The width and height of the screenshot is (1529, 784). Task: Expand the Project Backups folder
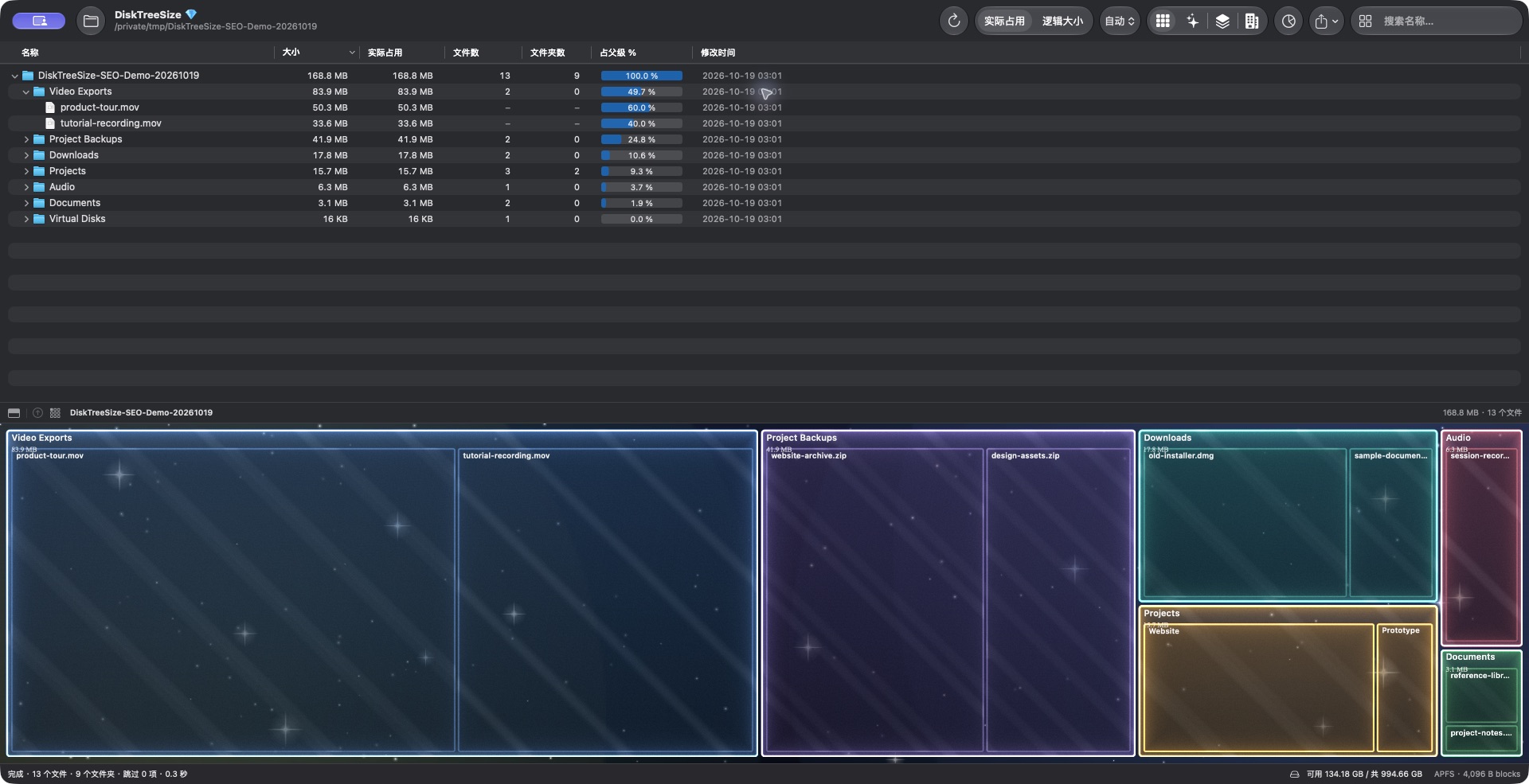[x=25, y=139]
